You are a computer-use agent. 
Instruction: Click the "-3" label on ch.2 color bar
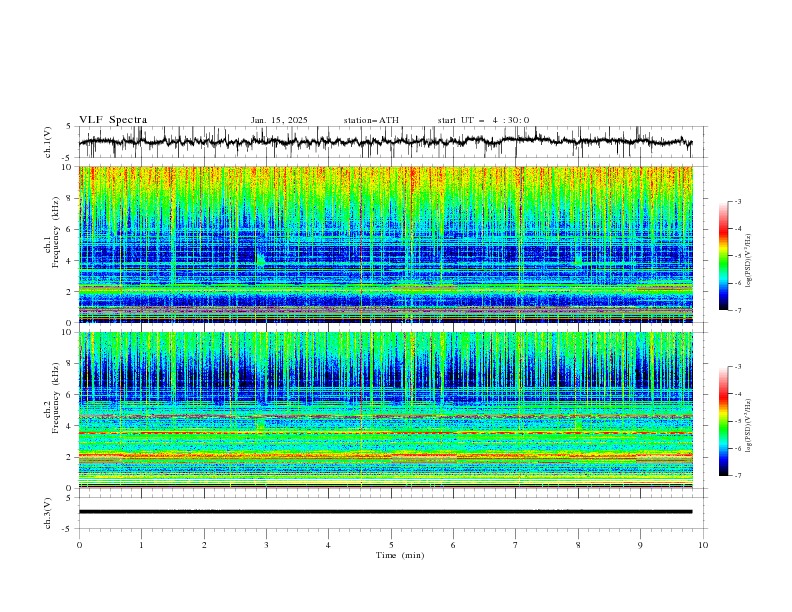tap(738, 367)
